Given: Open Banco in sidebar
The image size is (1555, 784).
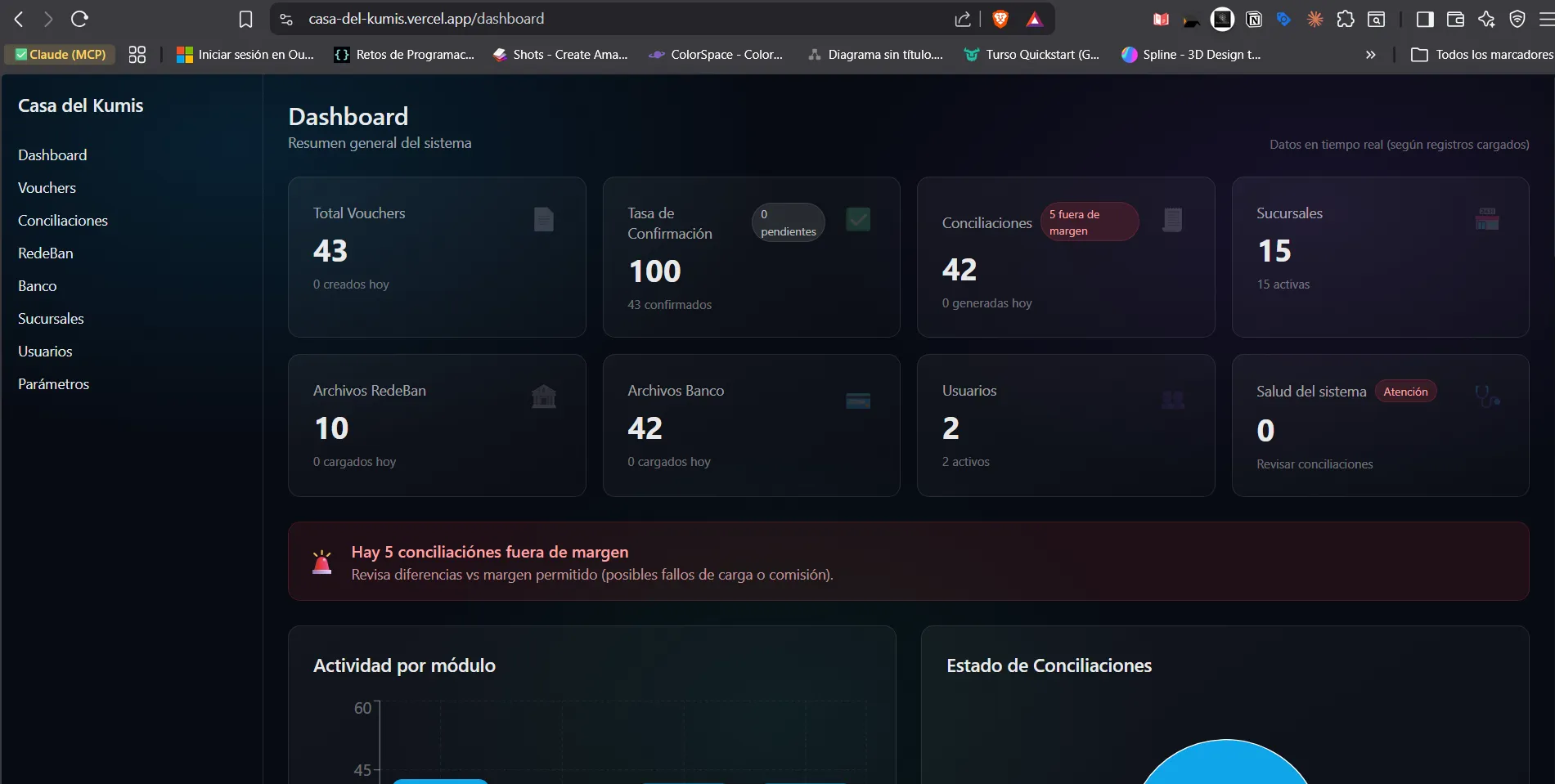Looking at the screenshot, I should pos(38,285).
